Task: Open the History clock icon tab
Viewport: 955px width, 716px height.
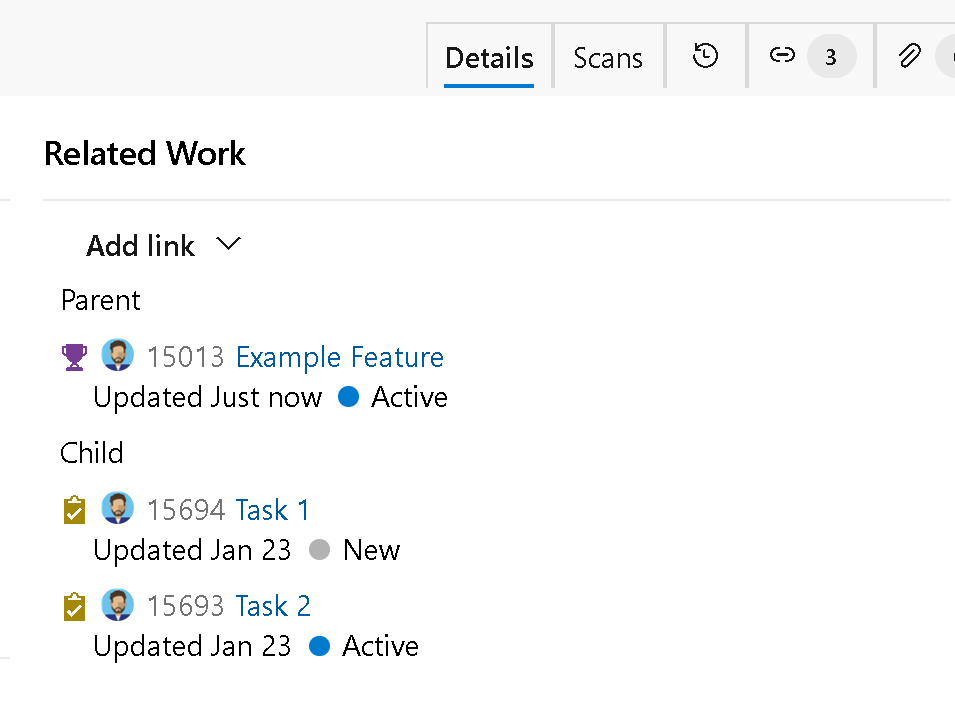Action: (x=705, y=56)
